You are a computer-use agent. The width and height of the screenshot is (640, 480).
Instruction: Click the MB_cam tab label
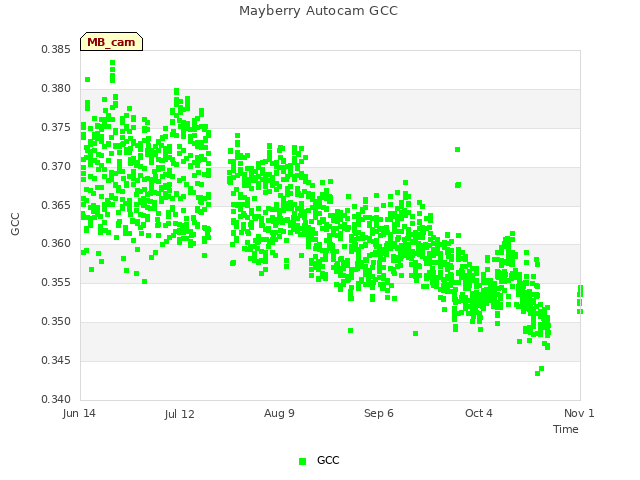[x=111, y=42]
